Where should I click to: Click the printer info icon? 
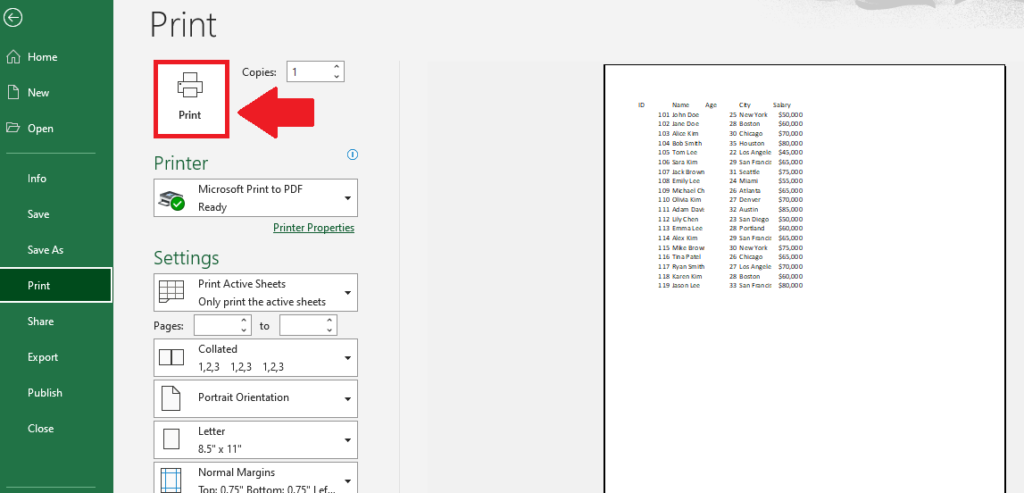tap(352, 155)
